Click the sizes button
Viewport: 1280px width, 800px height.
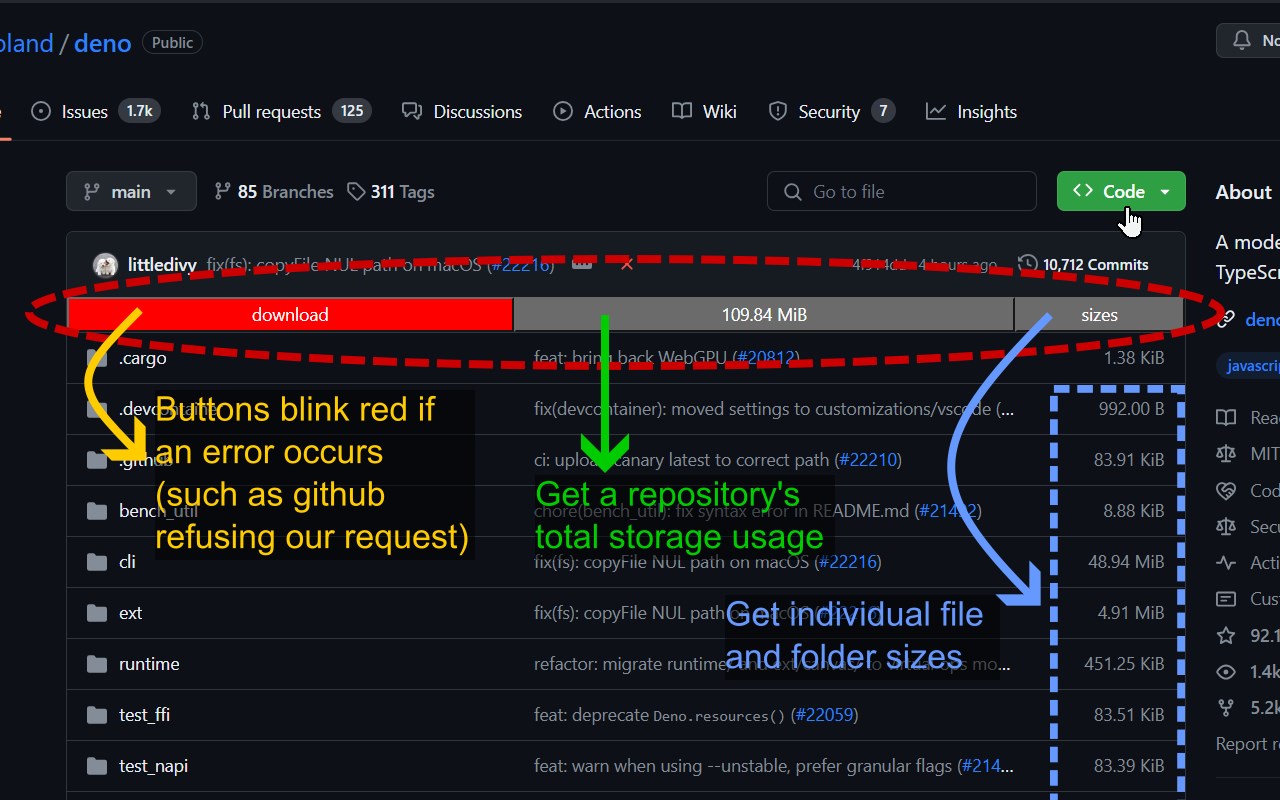pyautogui.click(x=1099, y=314)
